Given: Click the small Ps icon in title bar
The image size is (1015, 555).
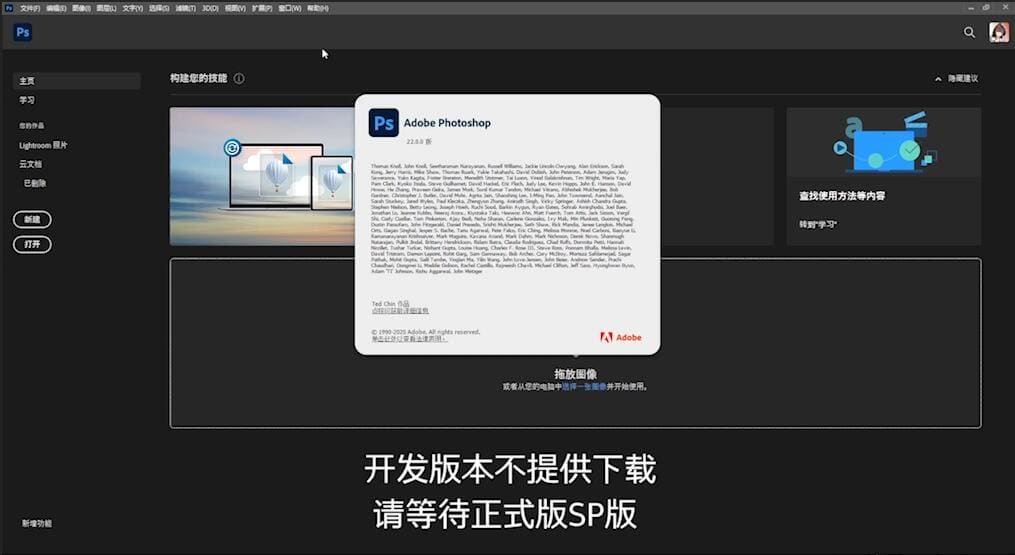Looking at the screenshot, I should tap(8, 8).
